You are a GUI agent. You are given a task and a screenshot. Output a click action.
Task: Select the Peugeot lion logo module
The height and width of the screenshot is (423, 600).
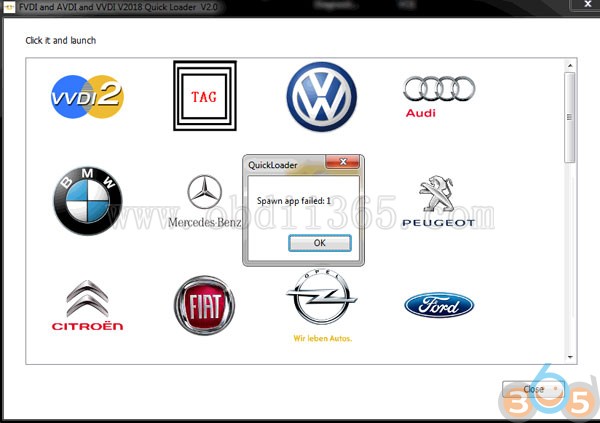439,201
